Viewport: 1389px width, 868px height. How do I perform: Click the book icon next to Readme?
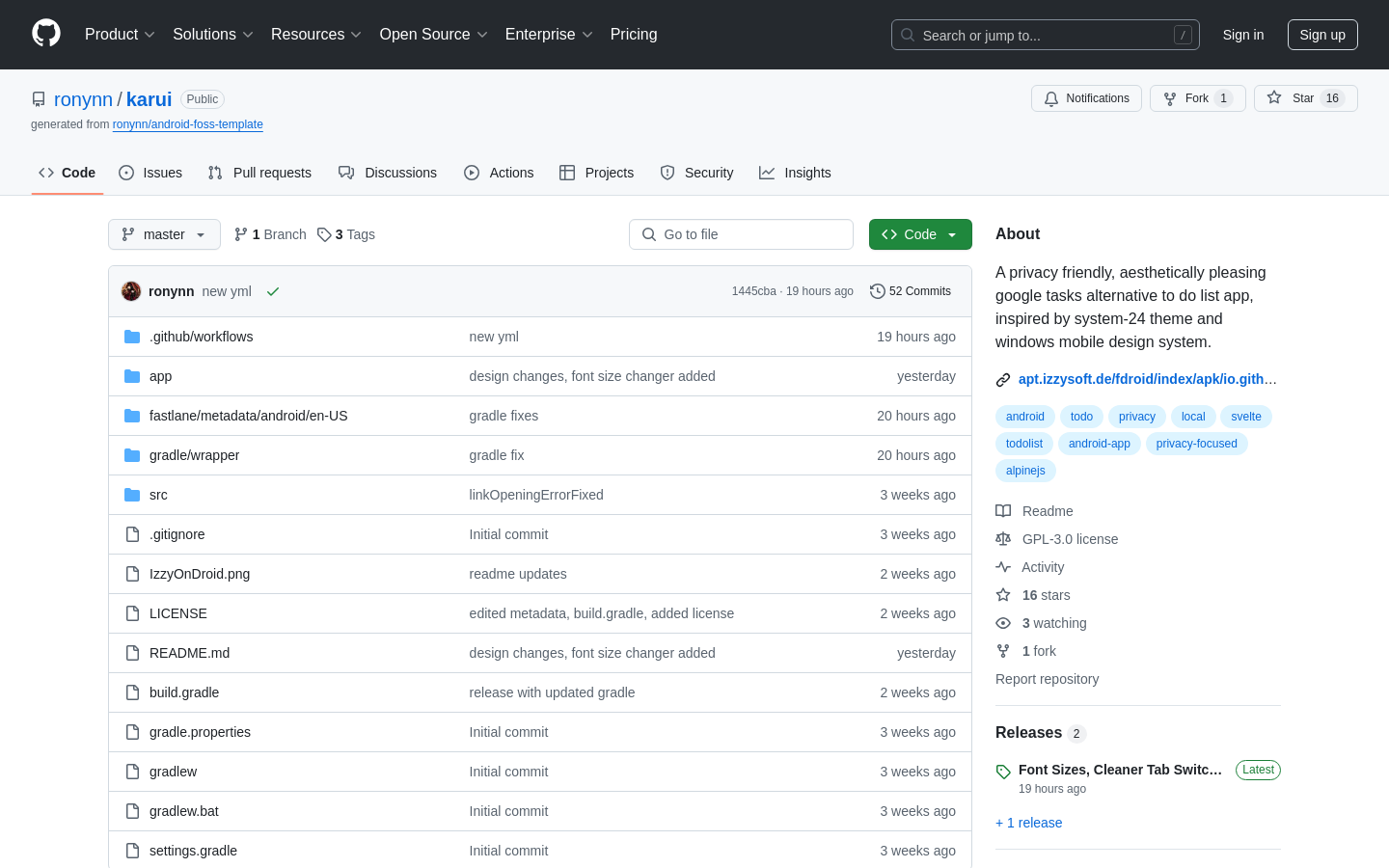click(x=1003, y=511)
